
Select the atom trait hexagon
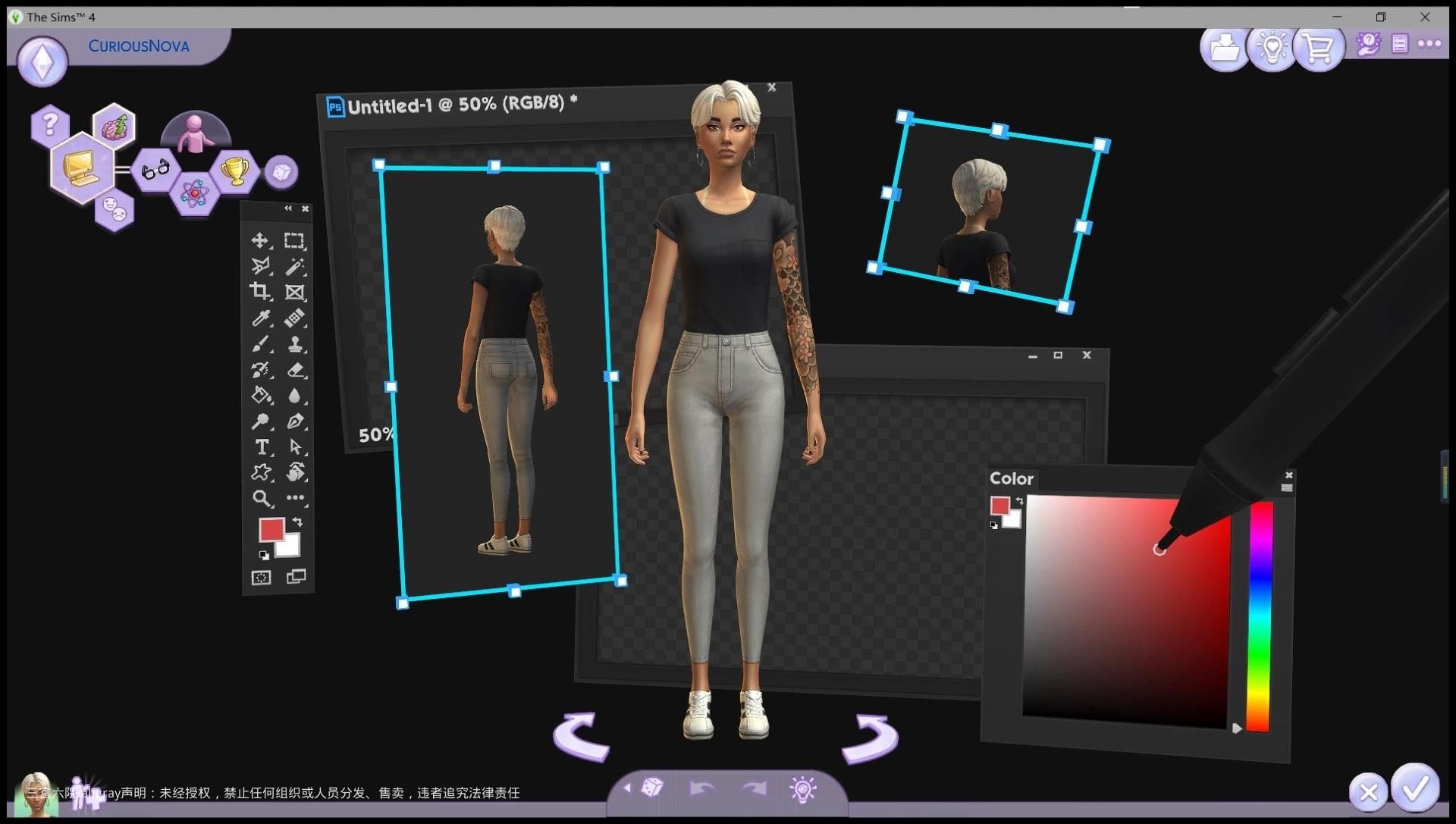point(195,194)
